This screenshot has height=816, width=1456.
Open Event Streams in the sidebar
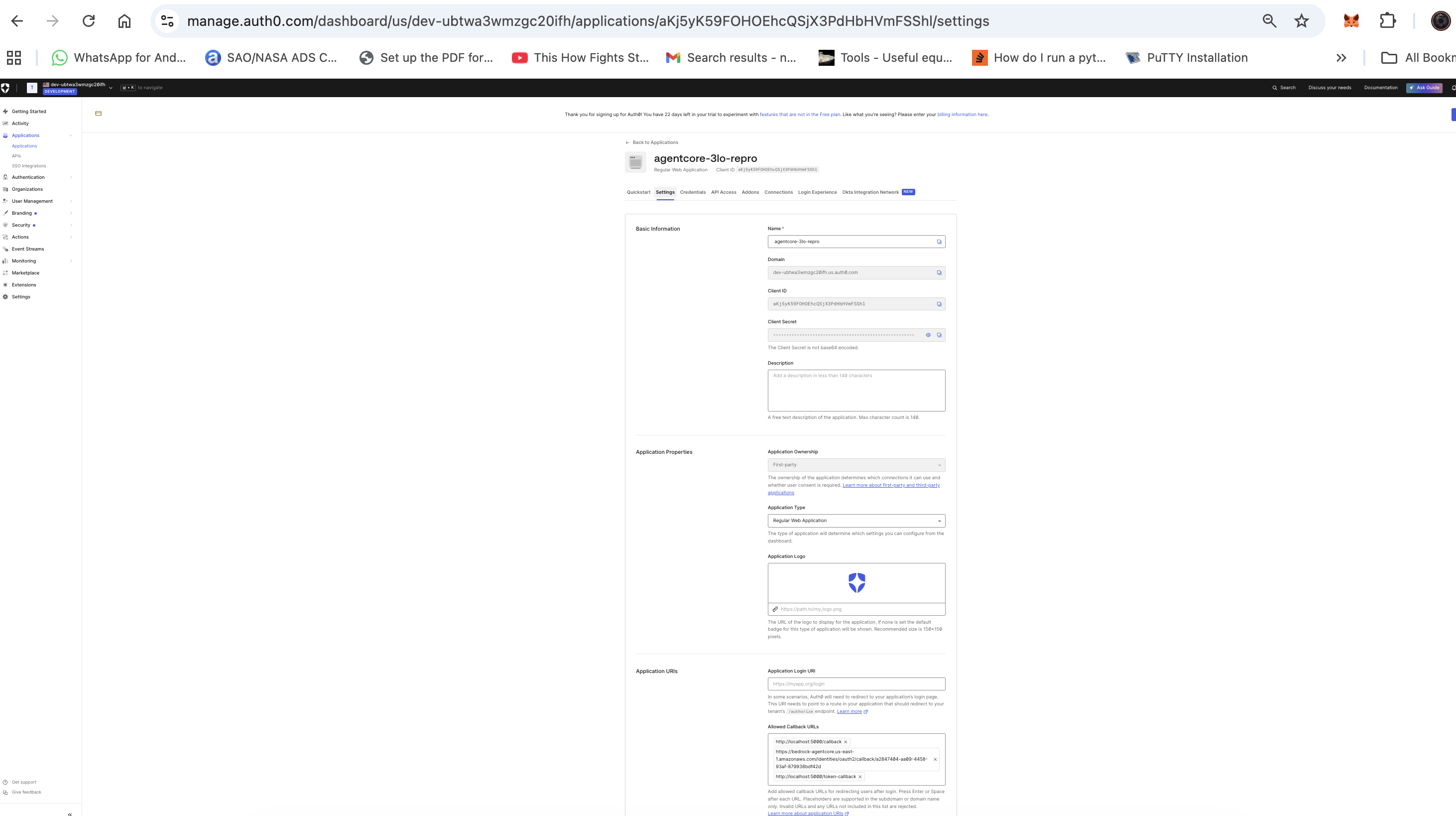pyautogui.click(x=28, y=249)
